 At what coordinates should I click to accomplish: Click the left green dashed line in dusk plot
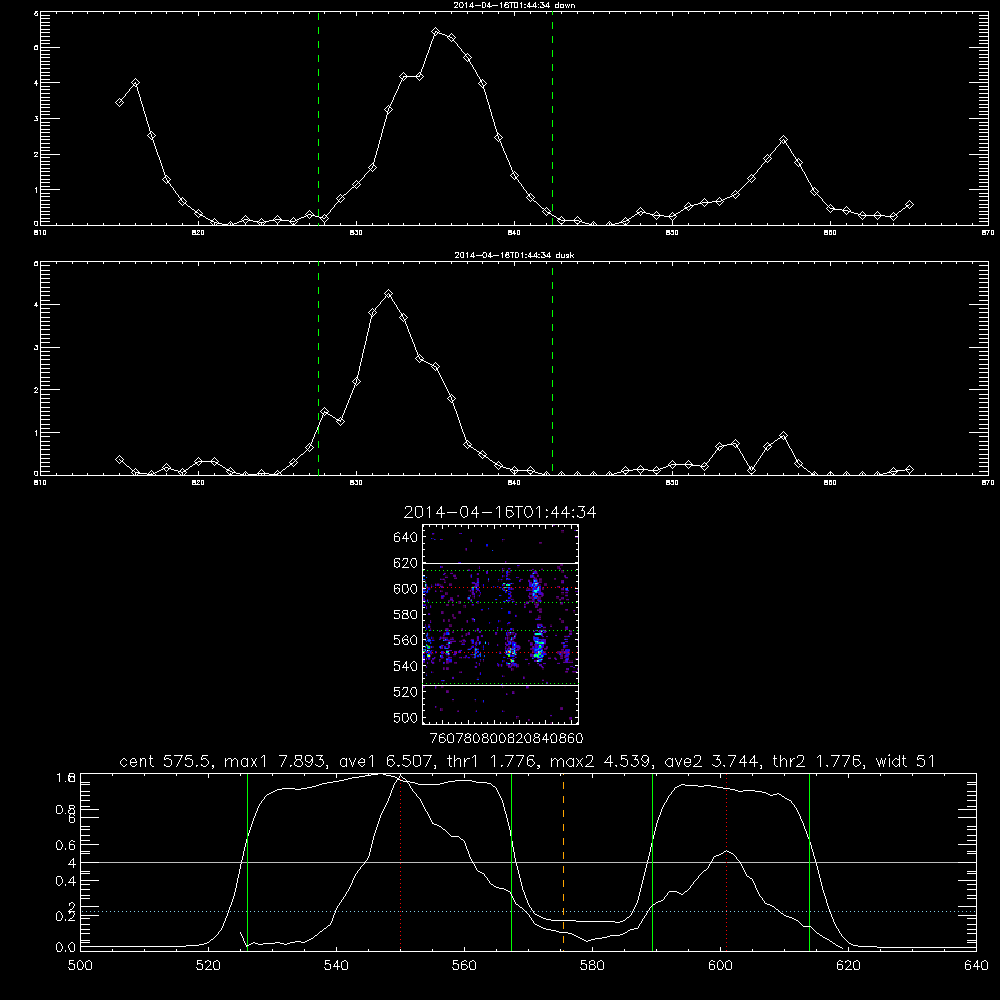tap(318, 368)
